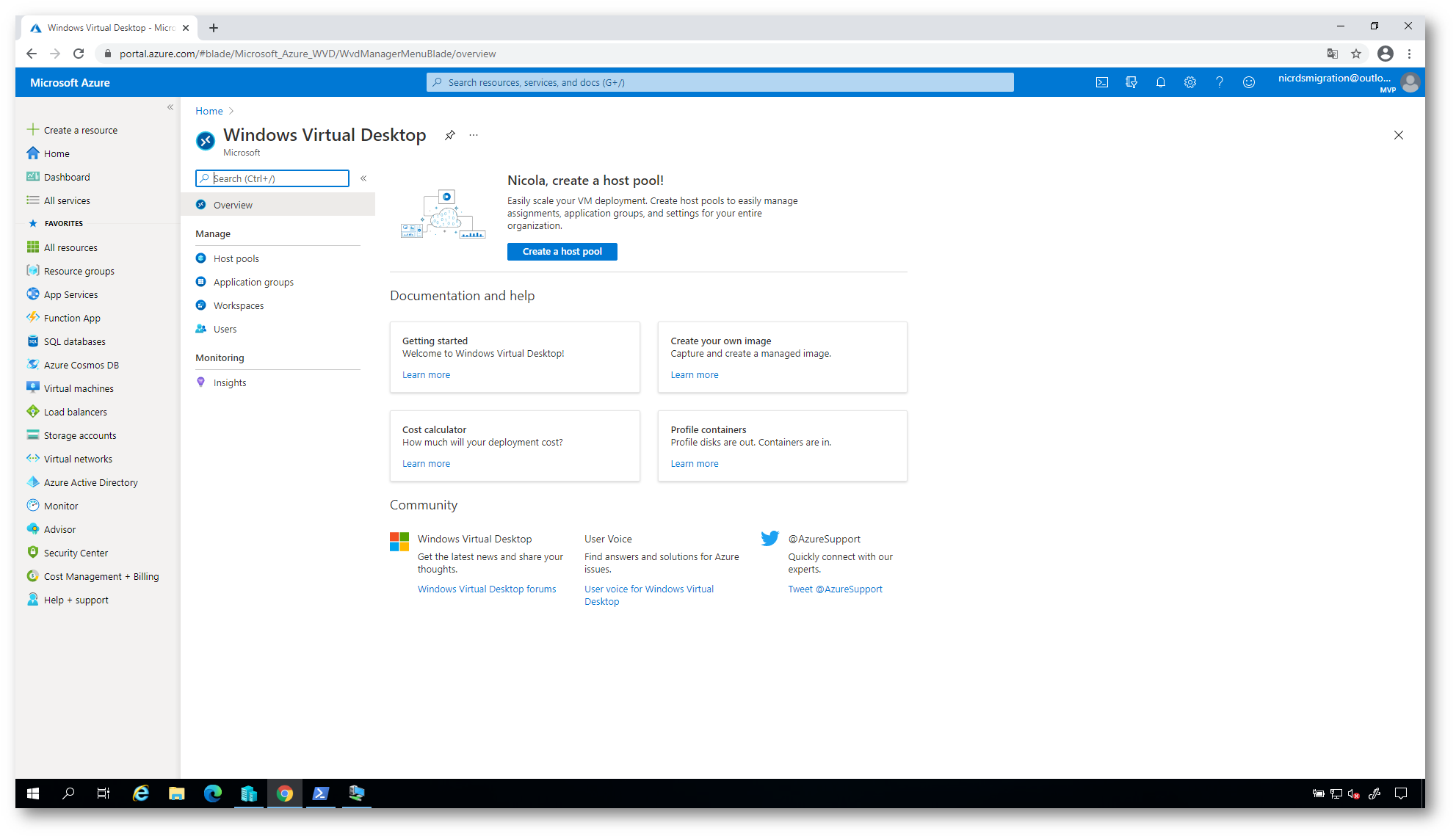Open the notifications bell
Screen dimensions: 1456x839
click(x=1160, y=82)
